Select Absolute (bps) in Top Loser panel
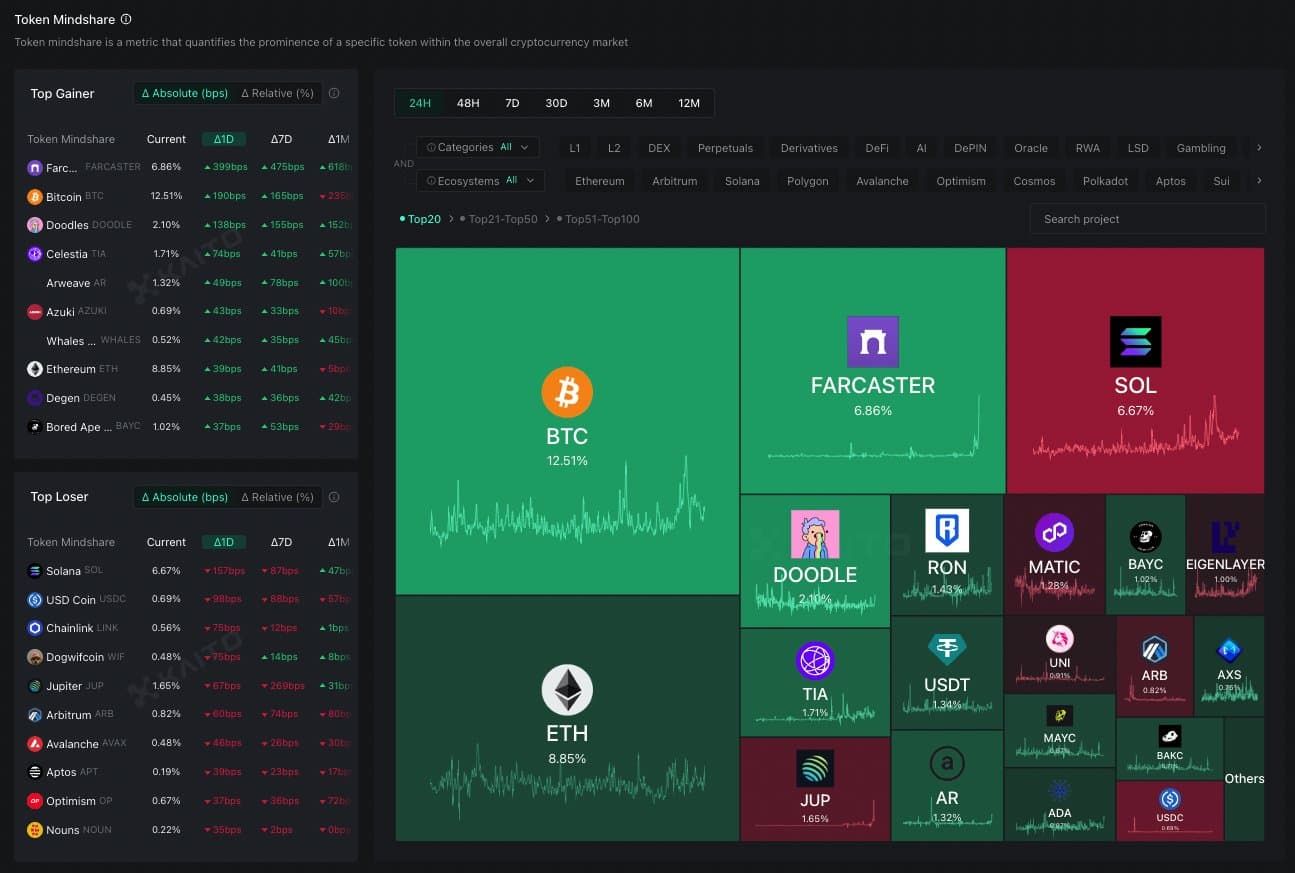Screen dimensions: 1295x873 (185, 497)
